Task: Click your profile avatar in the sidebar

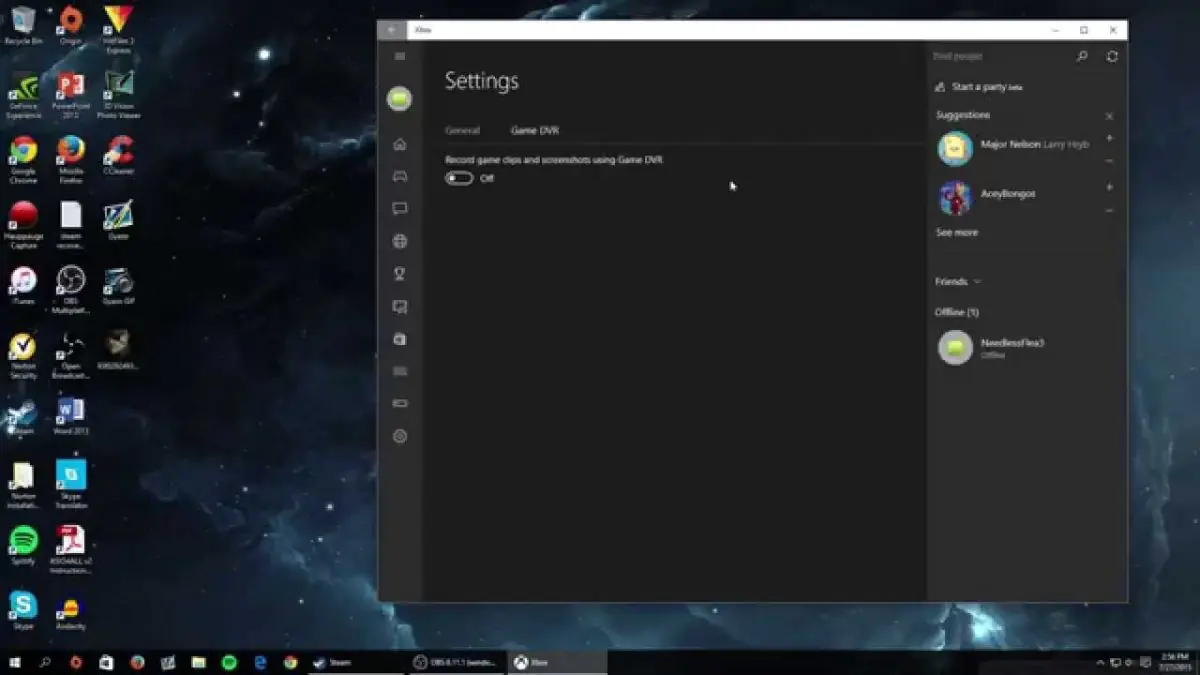Action: coord(400,97)
